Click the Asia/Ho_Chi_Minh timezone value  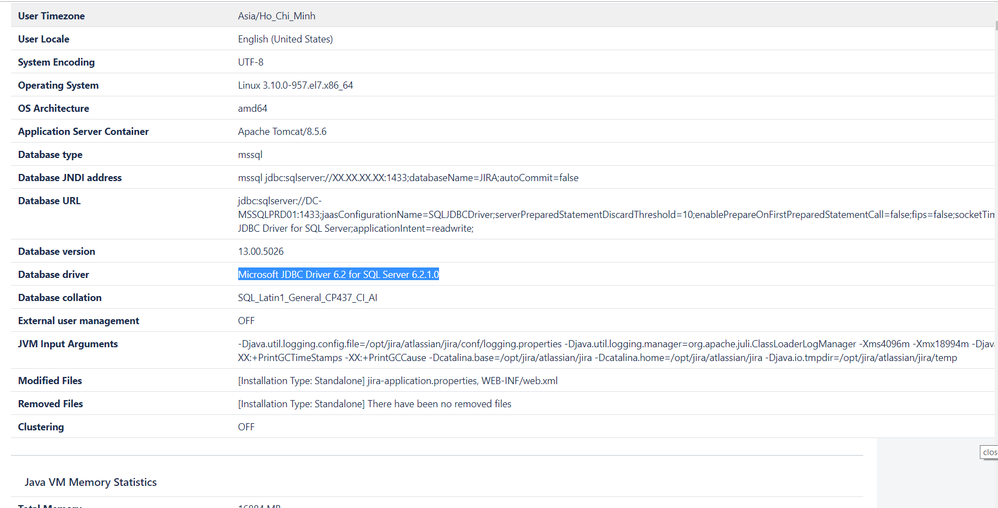pos(276,16)
